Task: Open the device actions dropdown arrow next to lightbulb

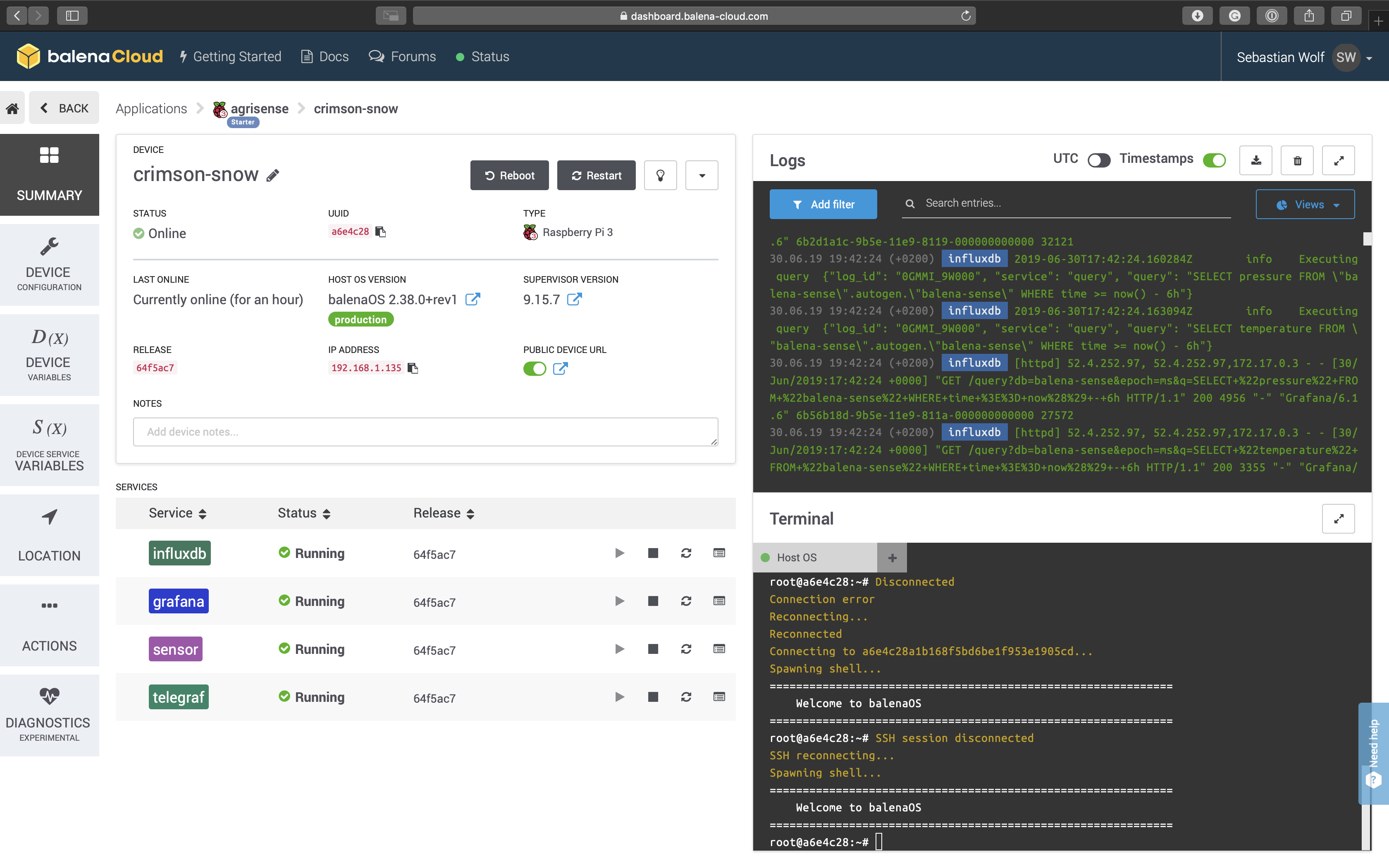Action: 702,175
